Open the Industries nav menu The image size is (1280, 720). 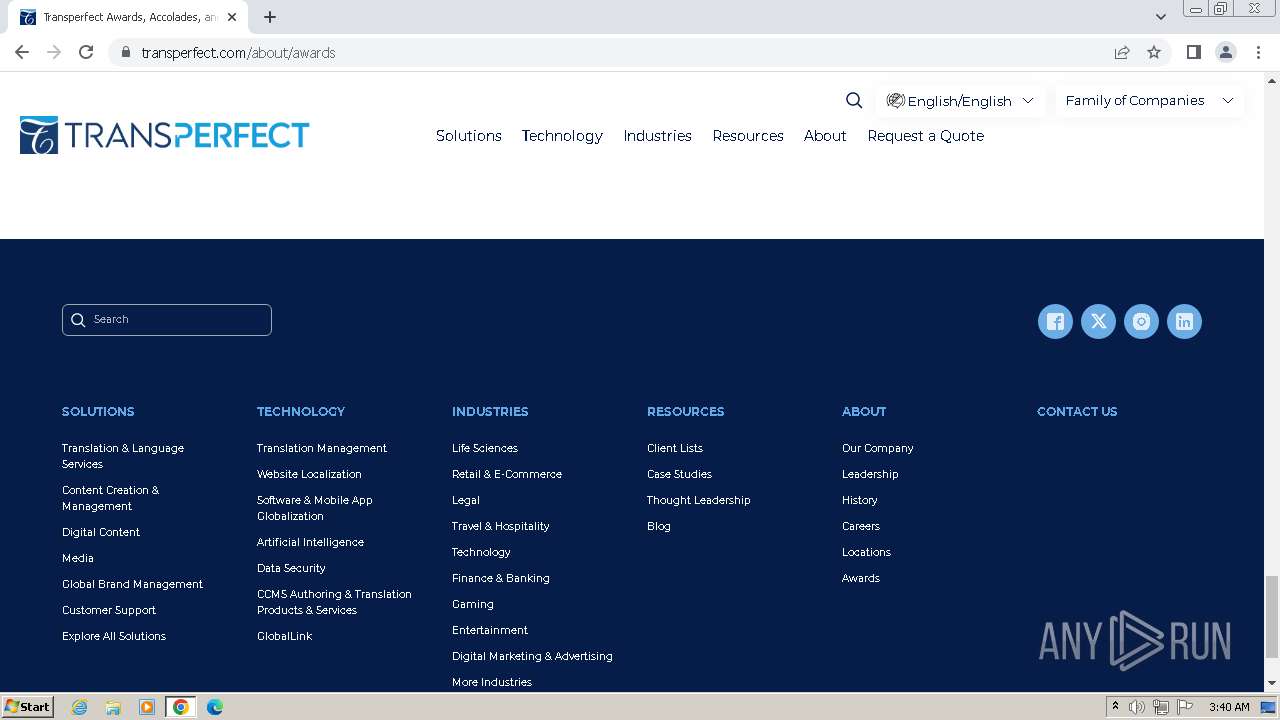(x=658, y=136)
